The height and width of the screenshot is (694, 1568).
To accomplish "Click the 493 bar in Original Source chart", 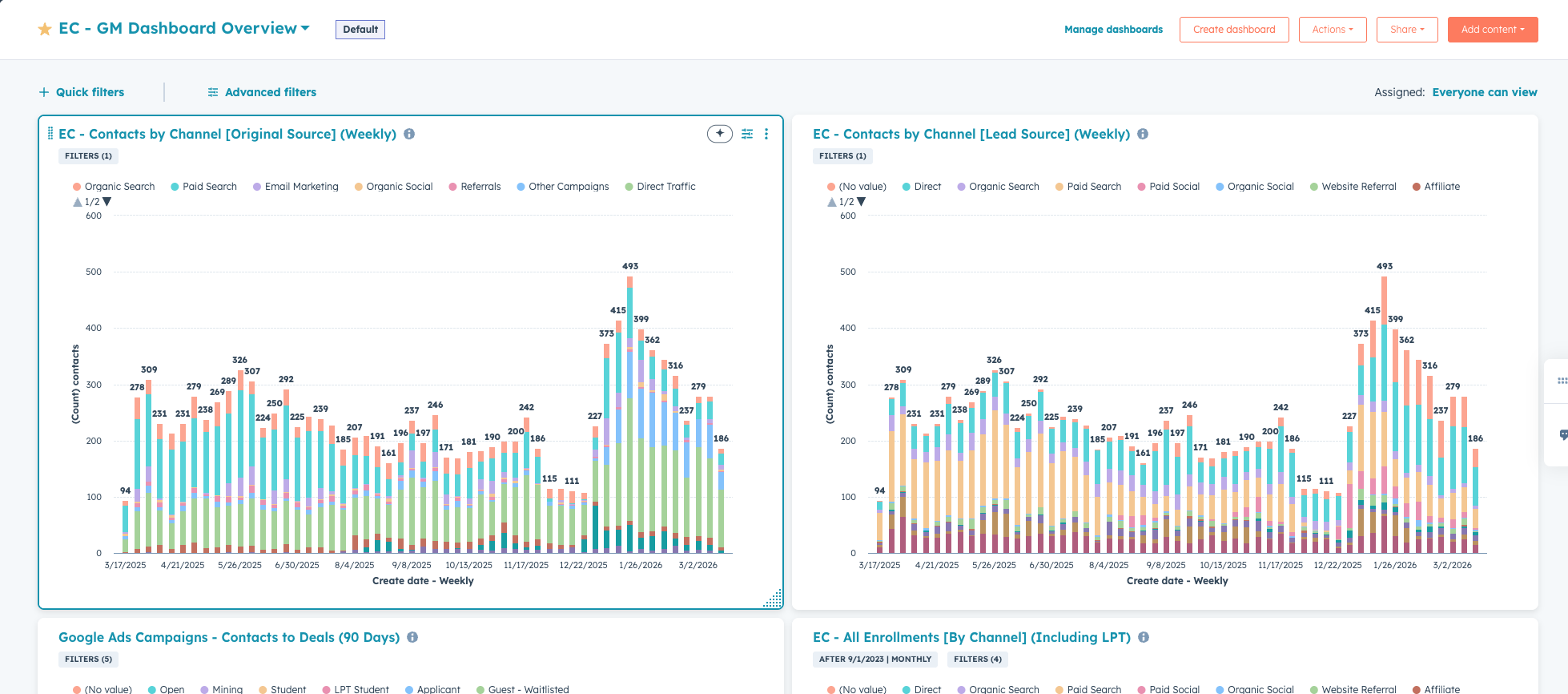I will [x=630, y=414].
